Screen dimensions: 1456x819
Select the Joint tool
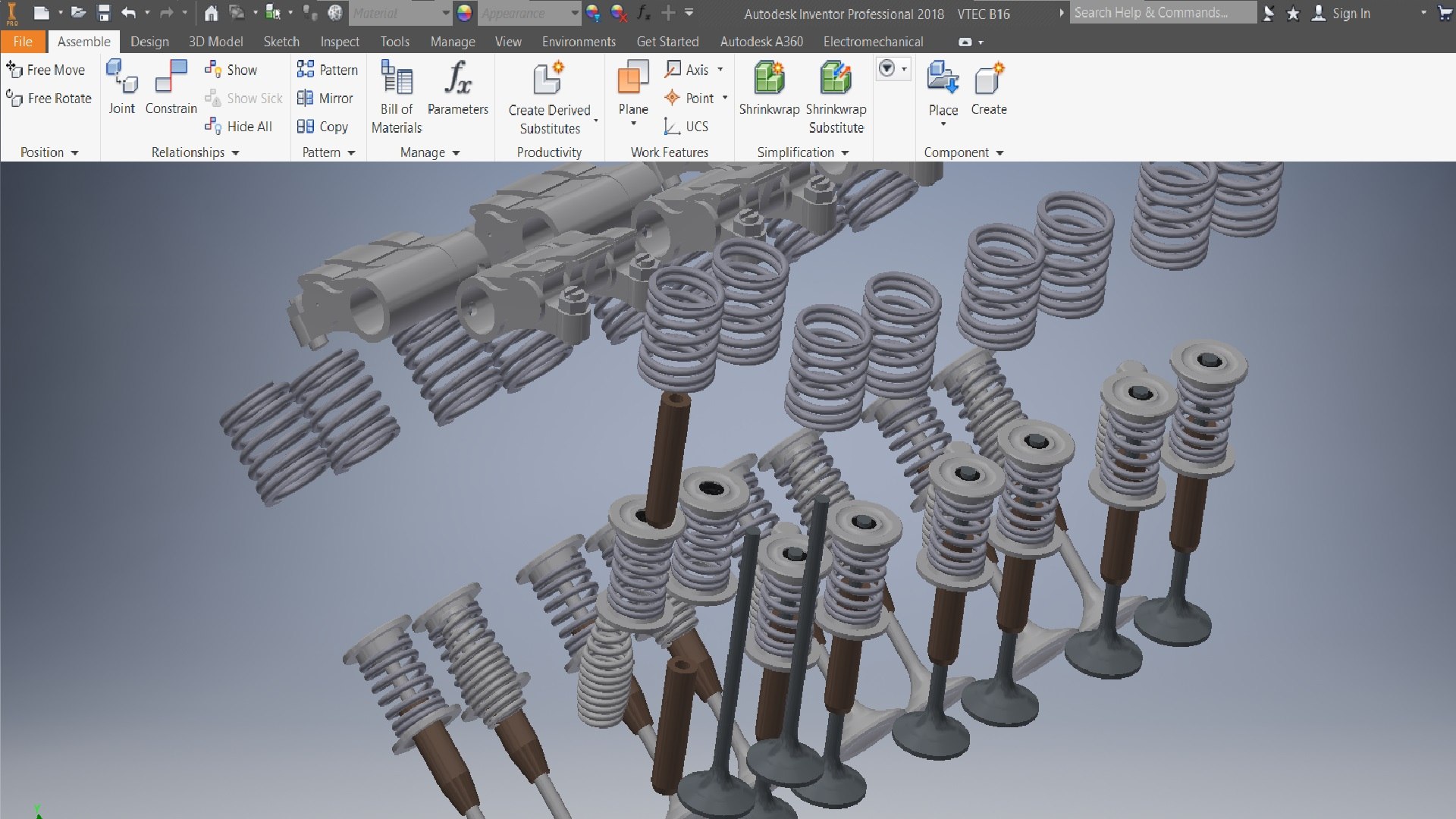121,87
